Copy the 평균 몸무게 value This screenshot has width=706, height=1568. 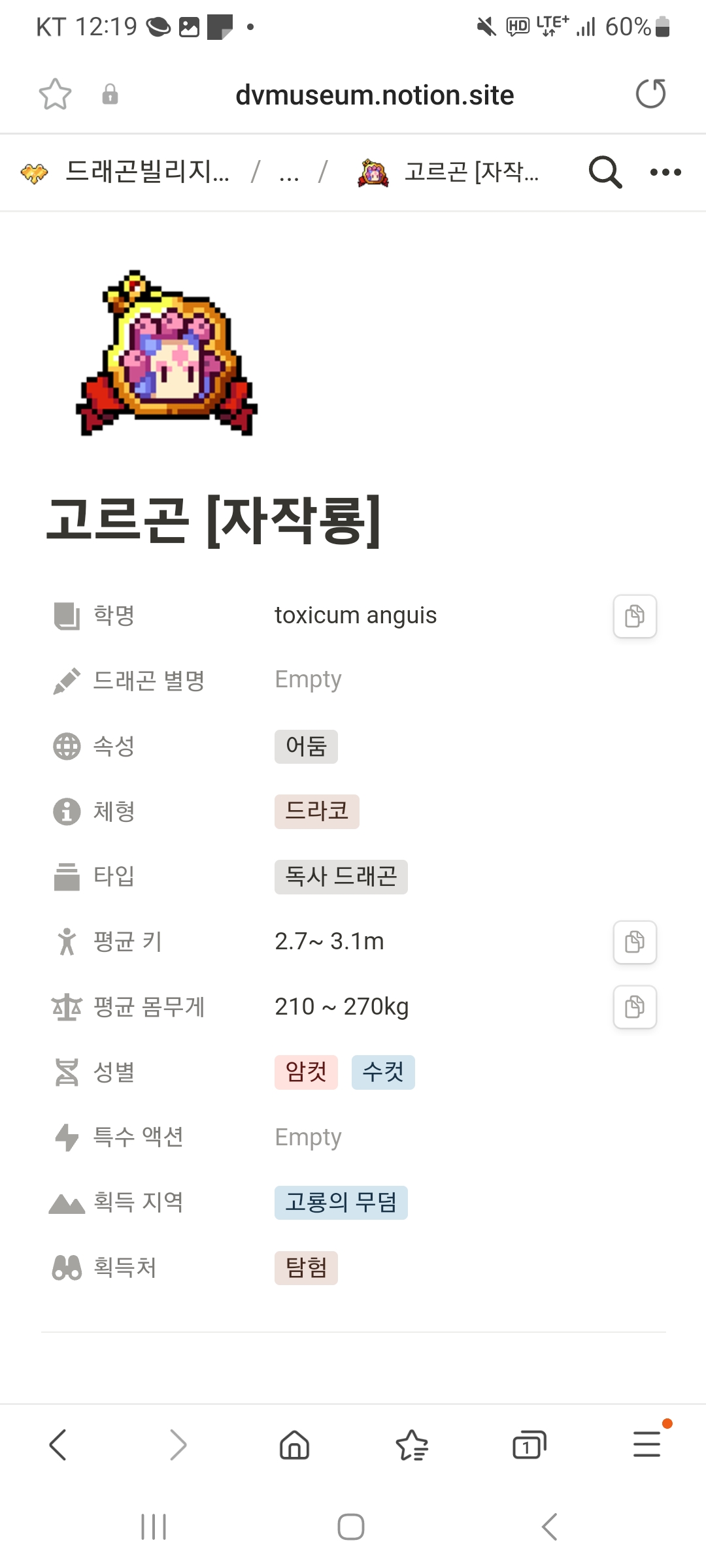[635, 1007]
